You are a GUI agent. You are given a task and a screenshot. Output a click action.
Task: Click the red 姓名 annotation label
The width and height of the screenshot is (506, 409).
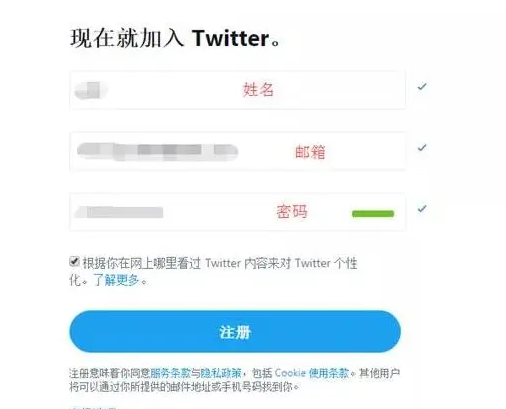(258, 90)
